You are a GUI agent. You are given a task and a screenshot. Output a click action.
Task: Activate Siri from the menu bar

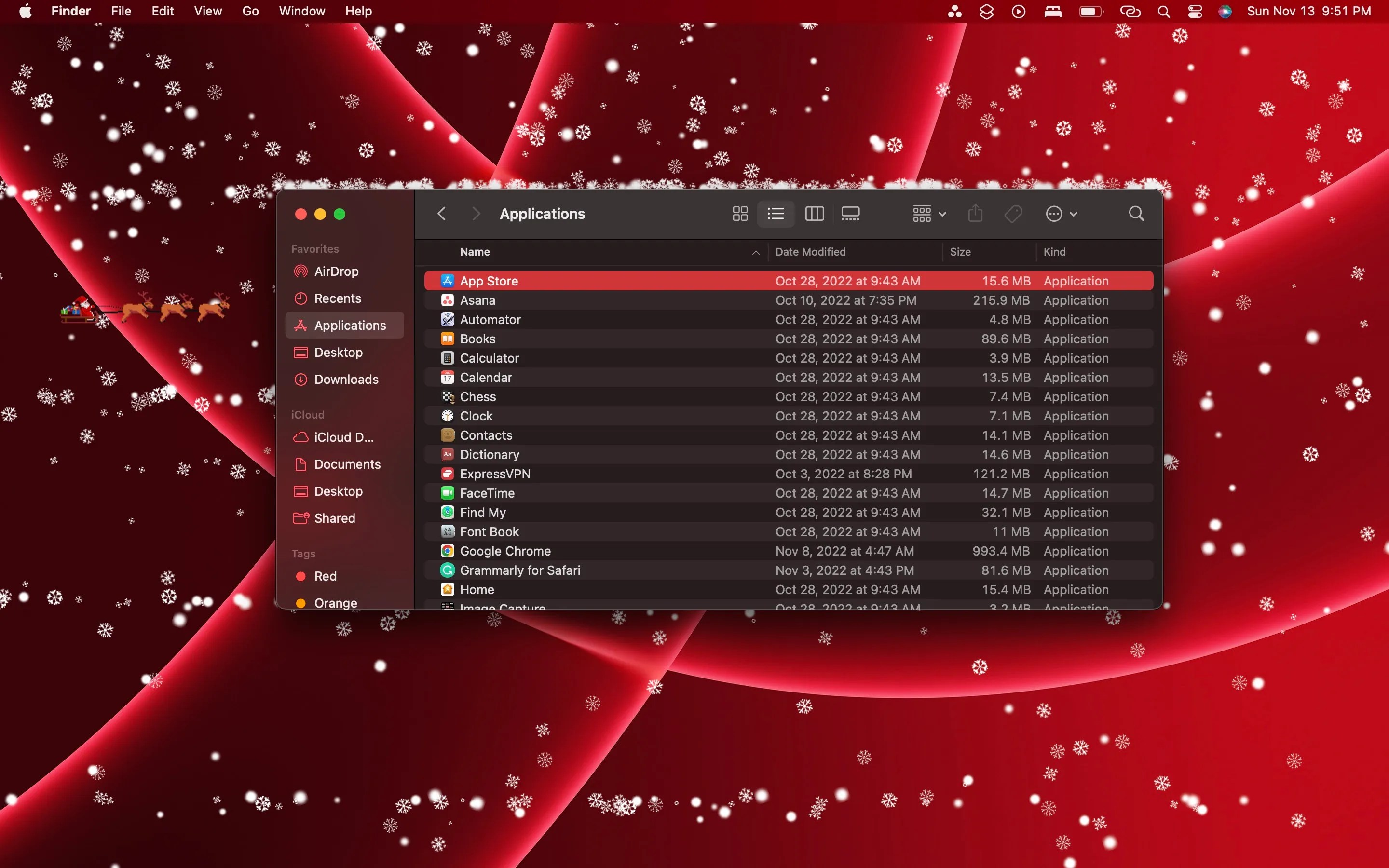pos(1225,11)
